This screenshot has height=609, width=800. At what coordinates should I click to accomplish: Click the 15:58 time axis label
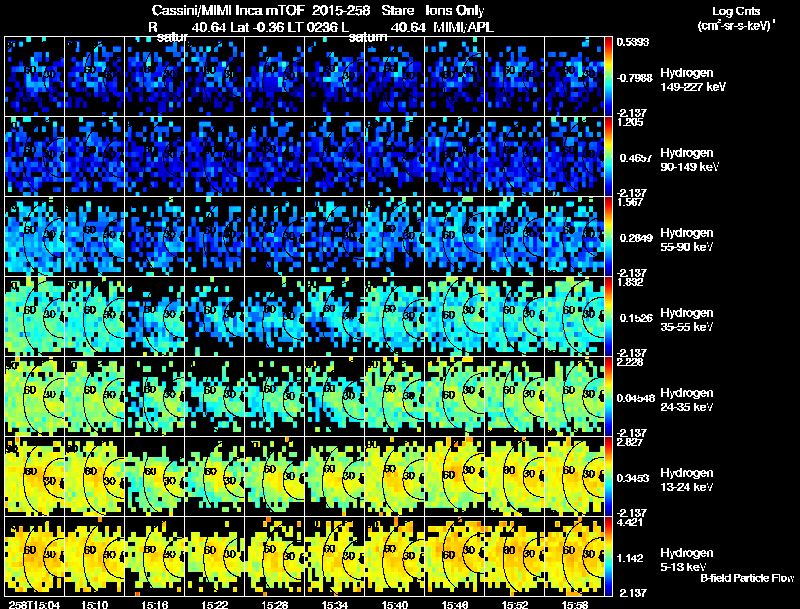(575, 604)
